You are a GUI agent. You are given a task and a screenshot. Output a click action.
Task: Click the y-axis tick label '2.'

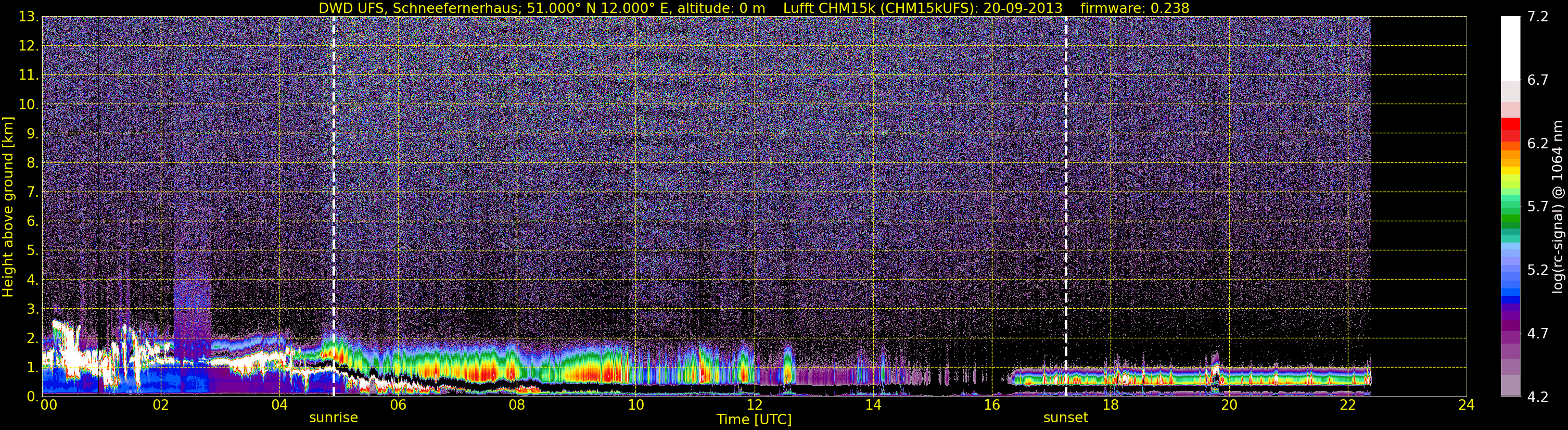click(x=32, y=339)
